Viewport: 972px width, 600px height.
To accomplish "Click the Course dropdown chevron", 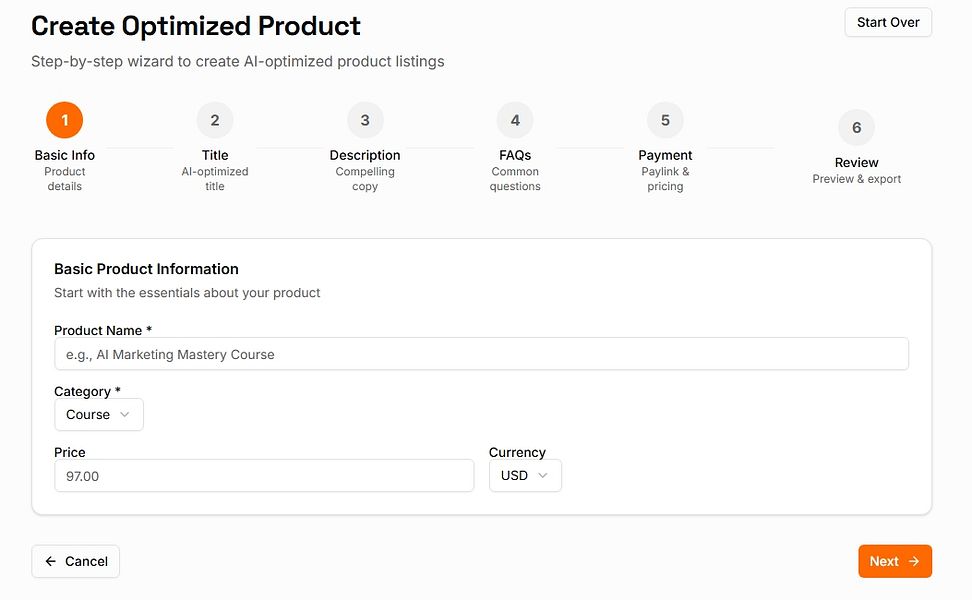I will click(x=125, y=414).
